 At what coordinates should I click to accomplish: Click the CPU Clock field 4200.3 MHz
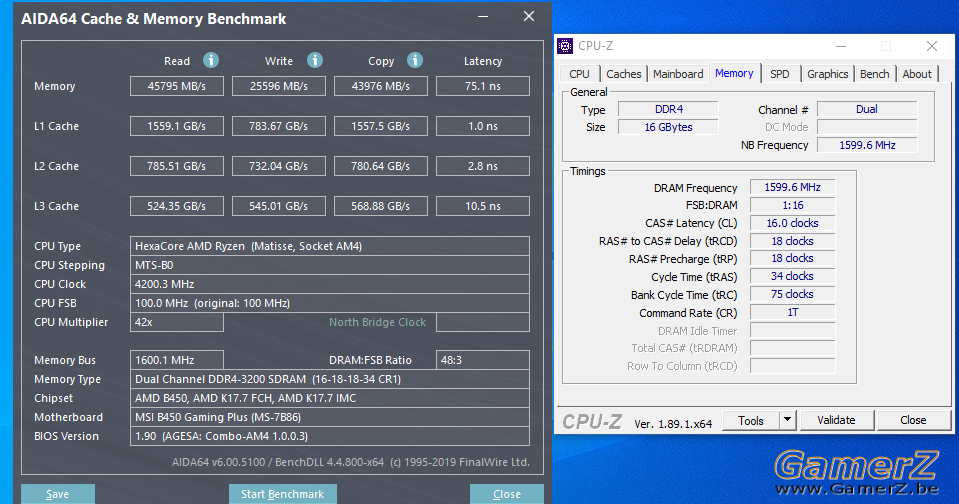pos(330,284)
